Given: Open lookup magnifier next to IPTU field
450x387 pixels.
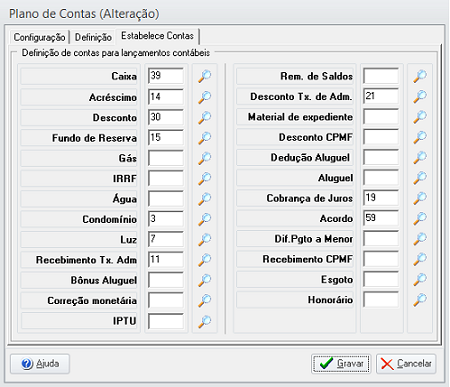Looking at the screenshot, I should [205, 321].
